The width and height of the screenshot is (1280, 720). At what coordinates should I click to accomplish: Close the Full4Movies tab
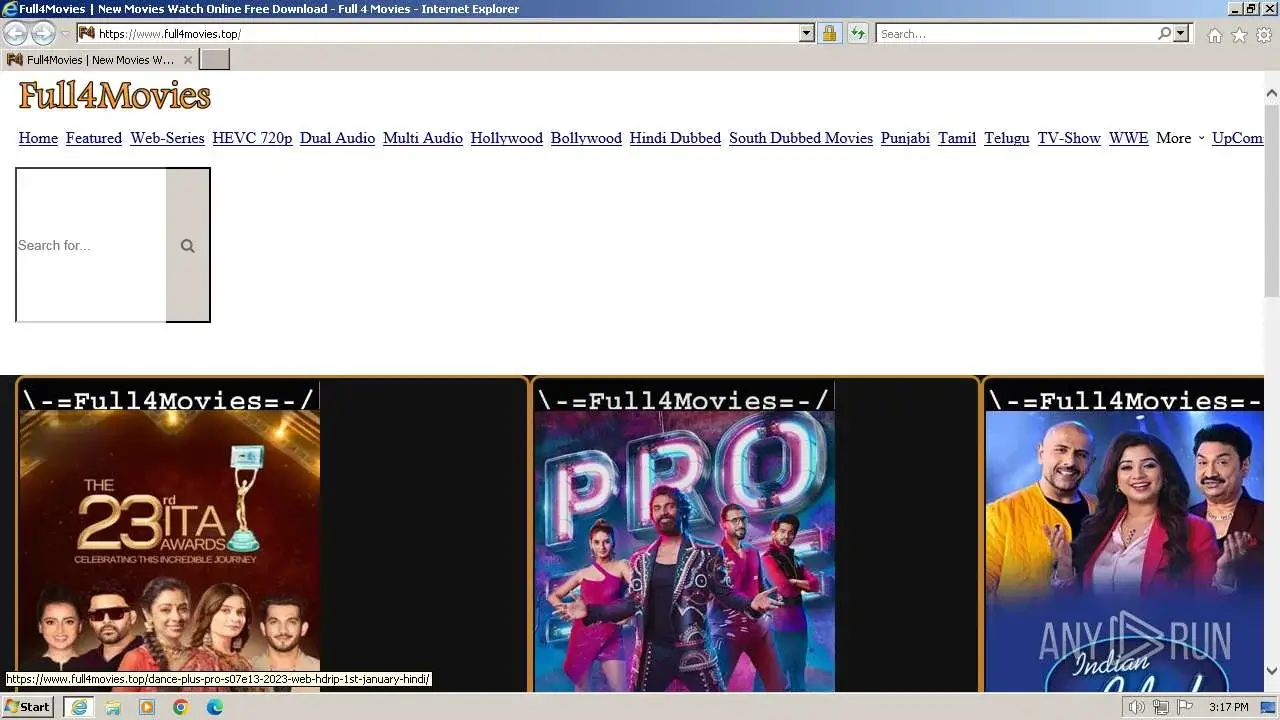[188, 60]
